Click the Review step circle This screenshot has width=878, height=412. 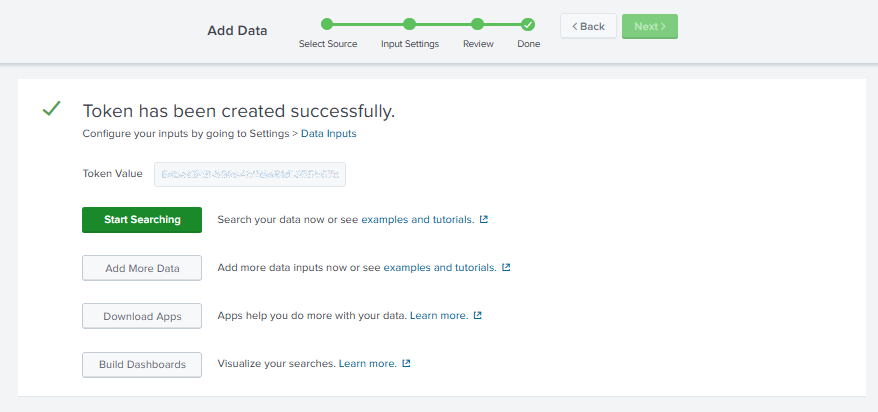point(478,24)
